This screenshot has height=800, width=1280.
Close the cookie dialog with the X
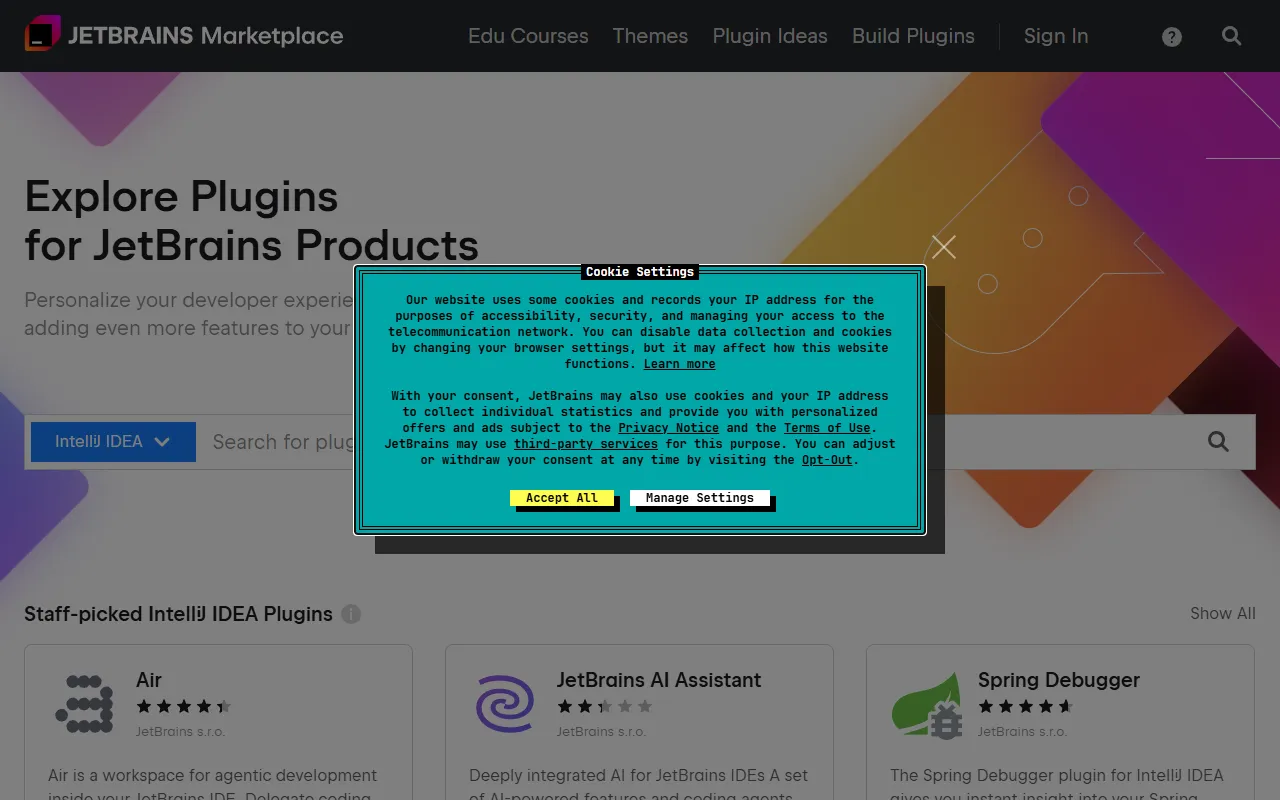coord(944,247)
